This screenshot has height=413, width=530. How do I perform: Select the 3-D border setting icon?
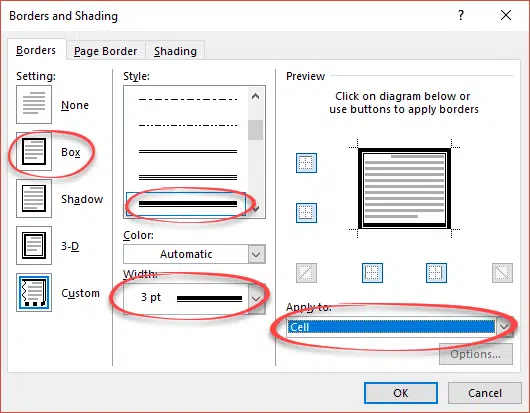point(34,245)
